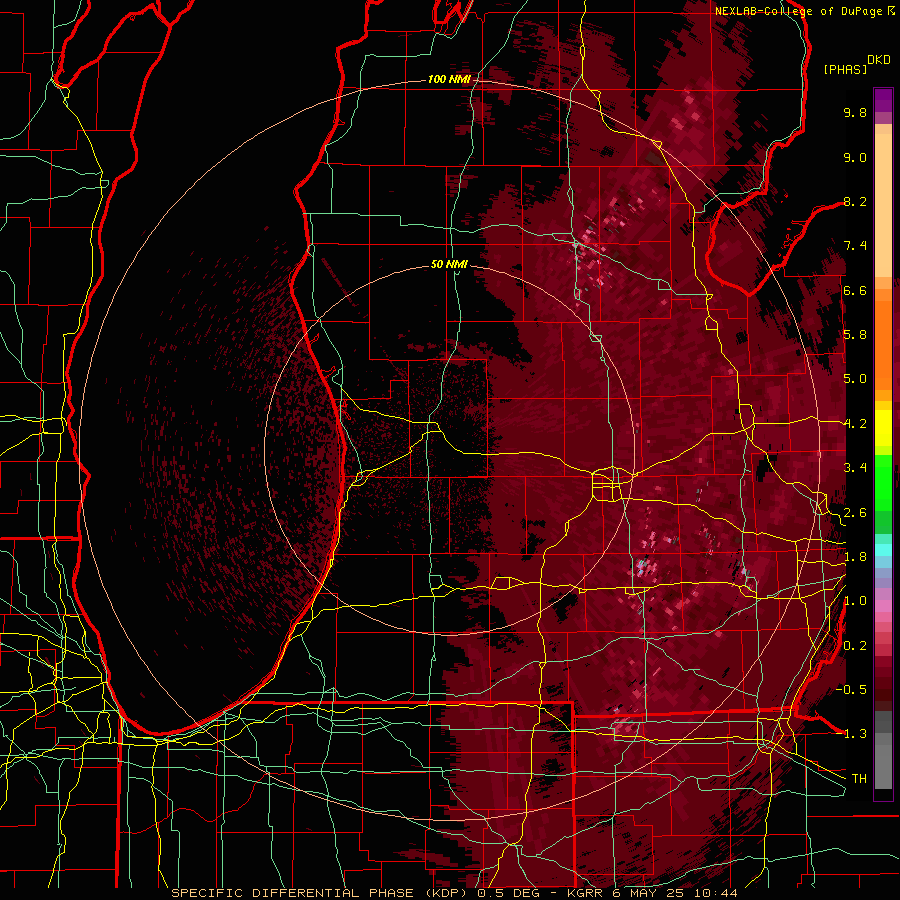Click the 8.2 scale value

point(855,201)
